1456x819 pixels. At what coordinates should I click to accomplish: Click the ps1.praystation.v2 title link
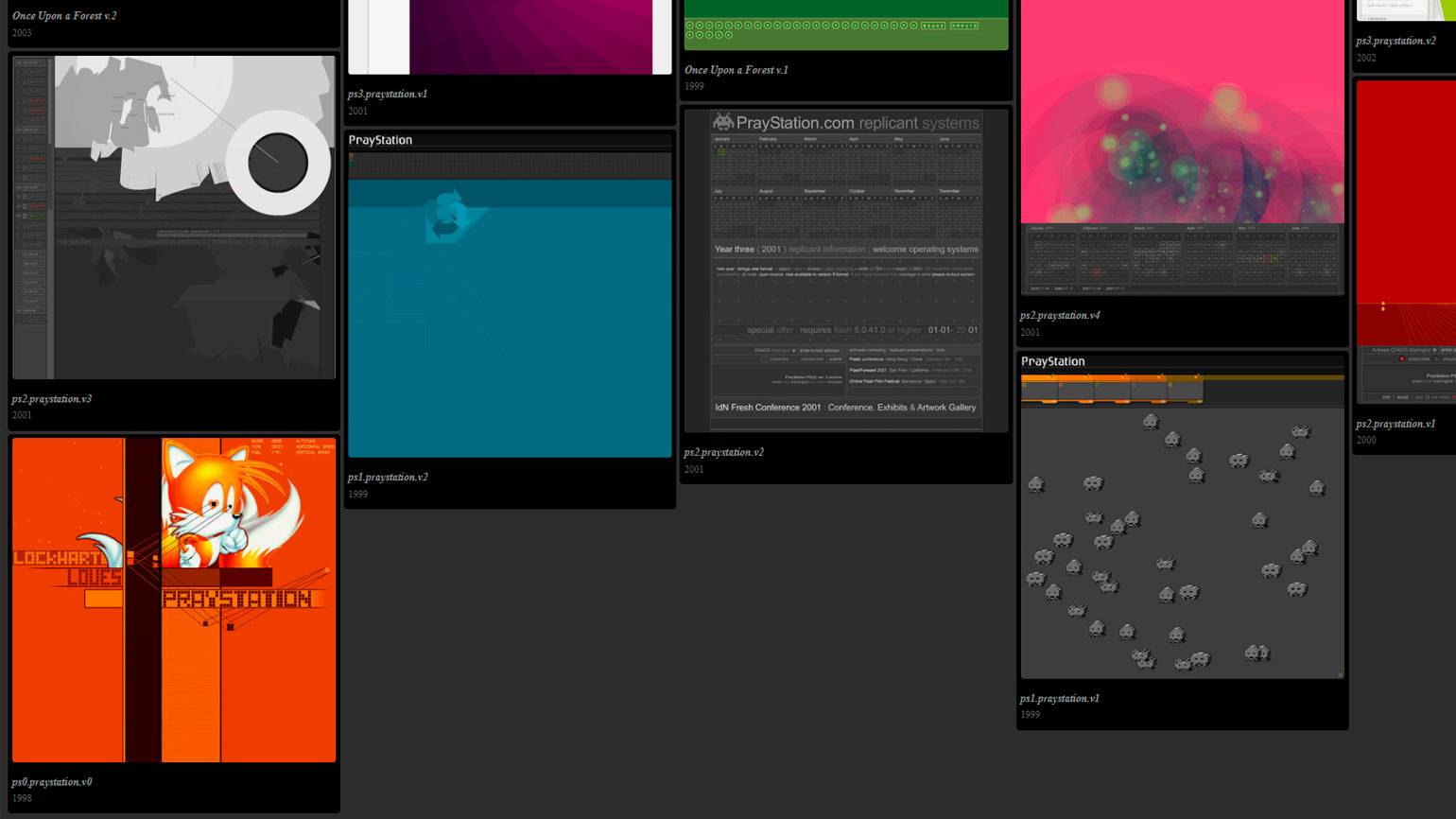[x=388, y=478]
